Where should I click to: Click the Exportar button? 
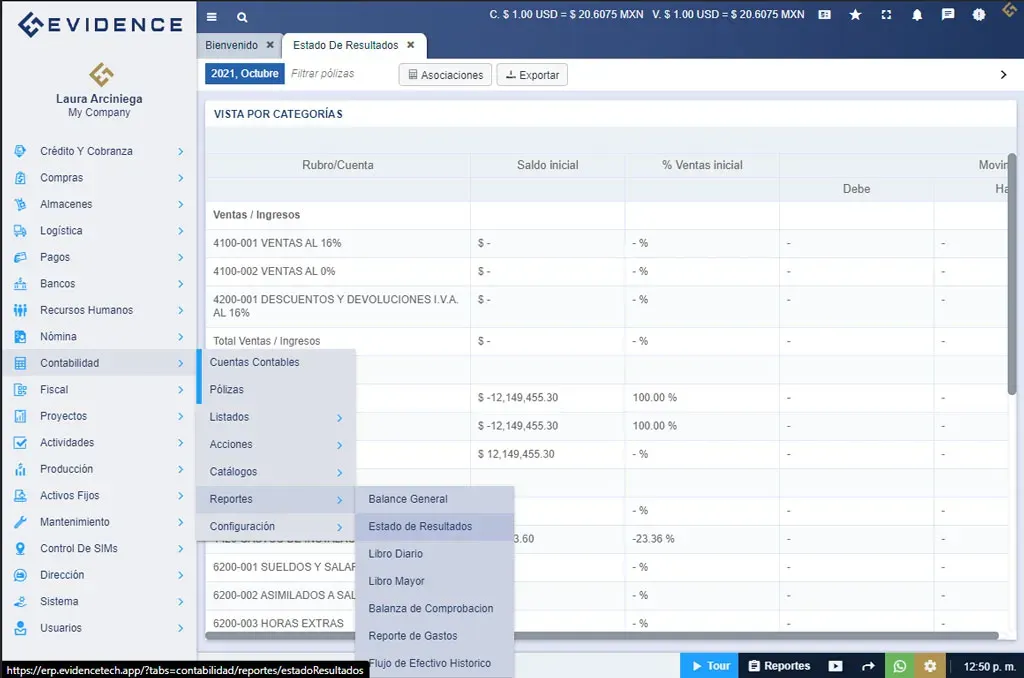pos(532,73)
